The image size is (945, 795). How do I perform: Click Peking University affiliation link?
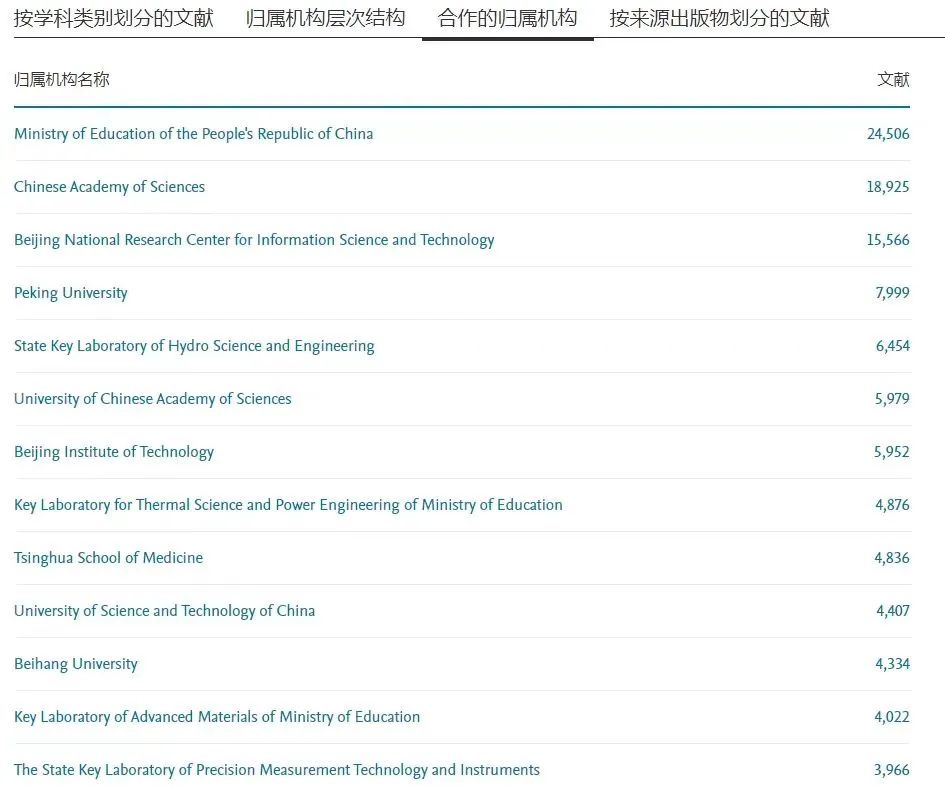(71, 293)
